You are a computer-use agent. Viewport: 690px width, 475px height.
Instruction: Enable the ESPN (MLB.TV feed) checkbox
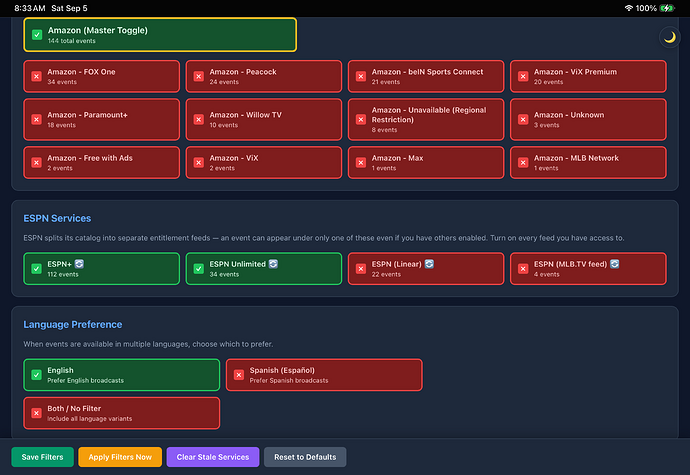(x=523, y=269)
